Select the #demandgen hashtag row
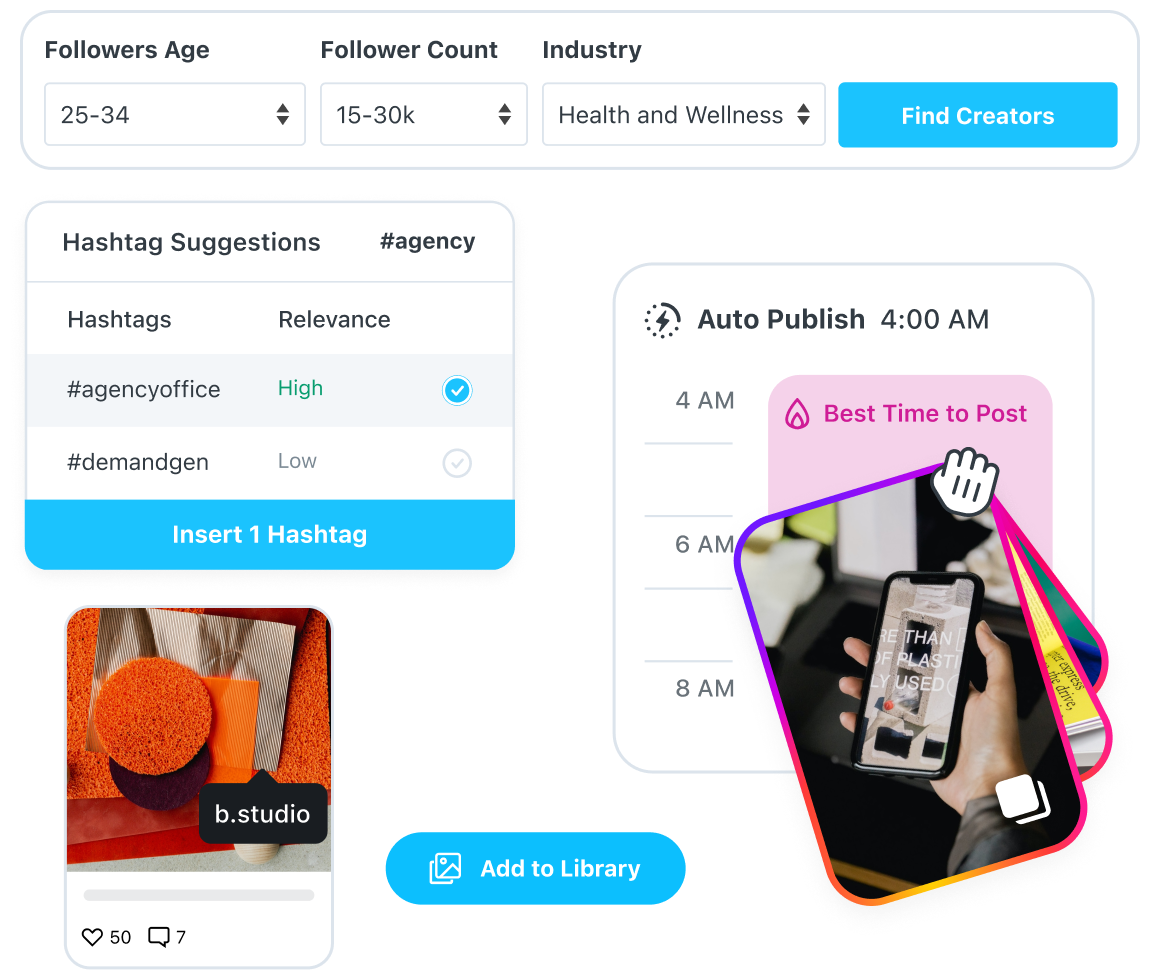 click(270, 462)
